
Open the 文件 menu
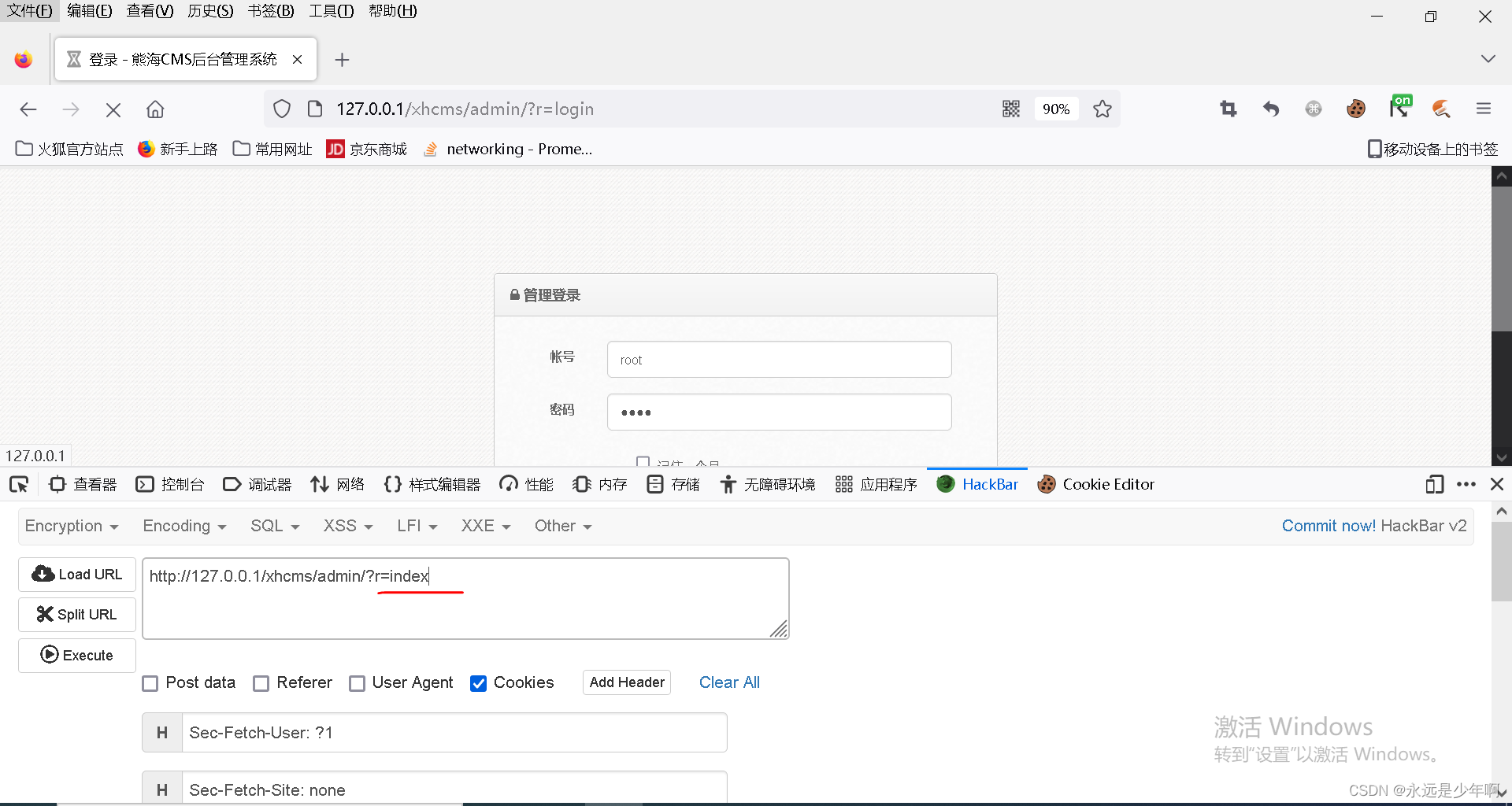click(x=30, y=11)
